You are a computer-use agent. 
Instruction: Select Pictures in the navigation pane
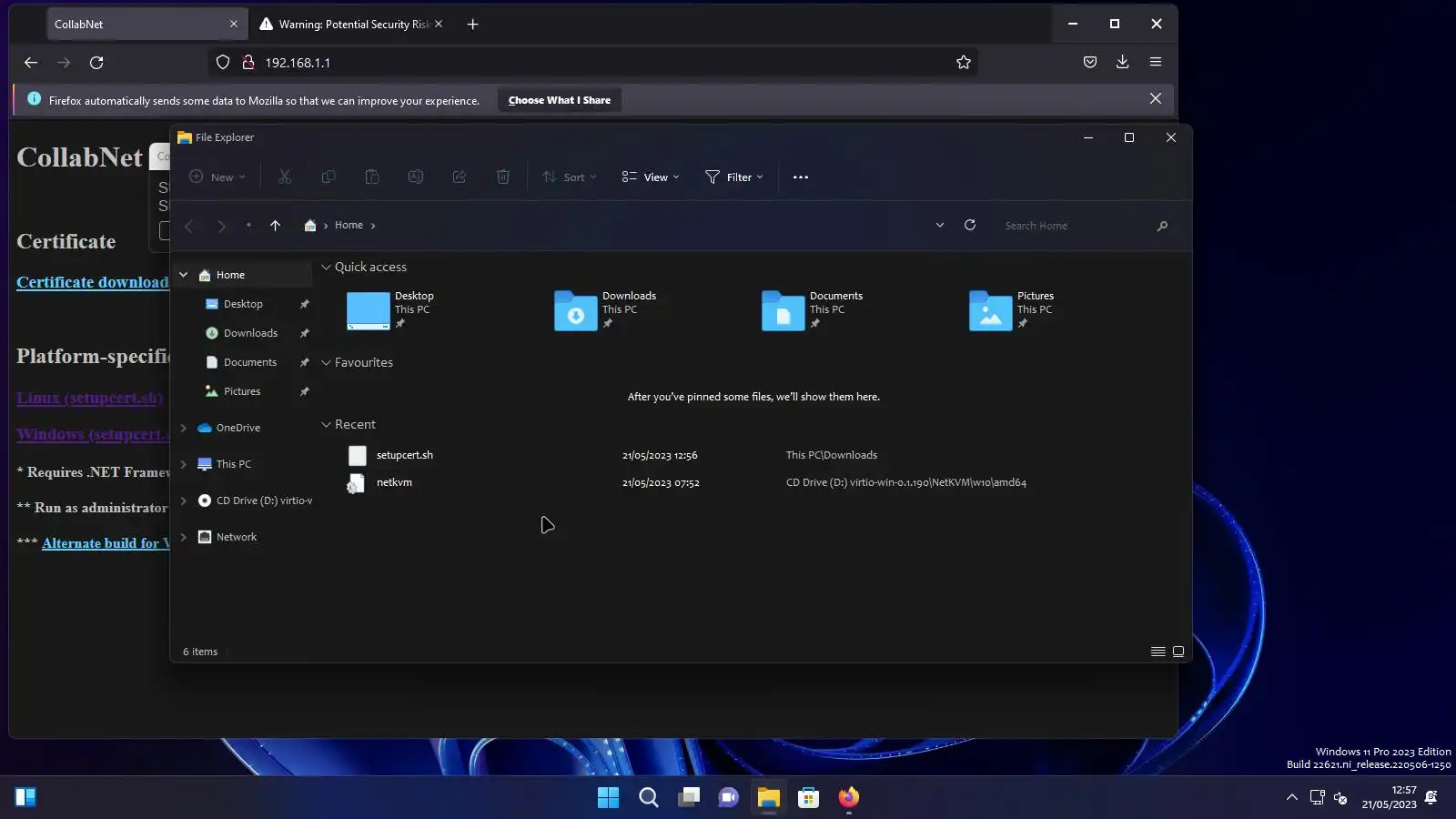pyautogui.click(x=243, y=391)
